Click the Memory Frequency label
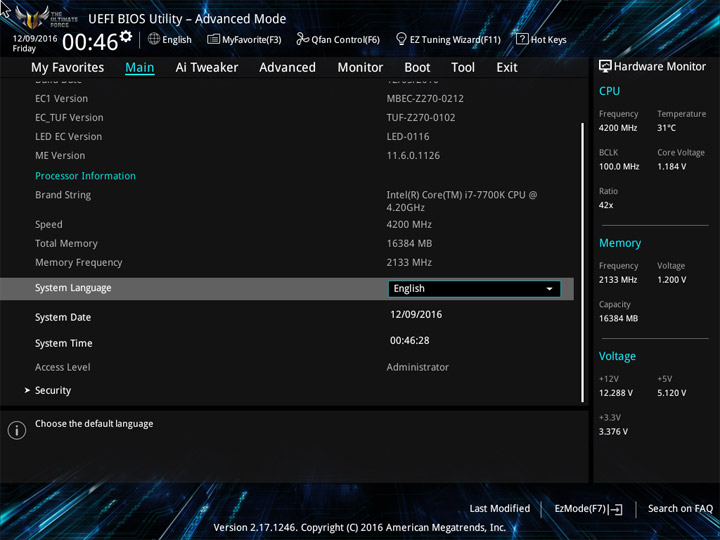This screenshot has width=720, height=540. coord(79,263)
